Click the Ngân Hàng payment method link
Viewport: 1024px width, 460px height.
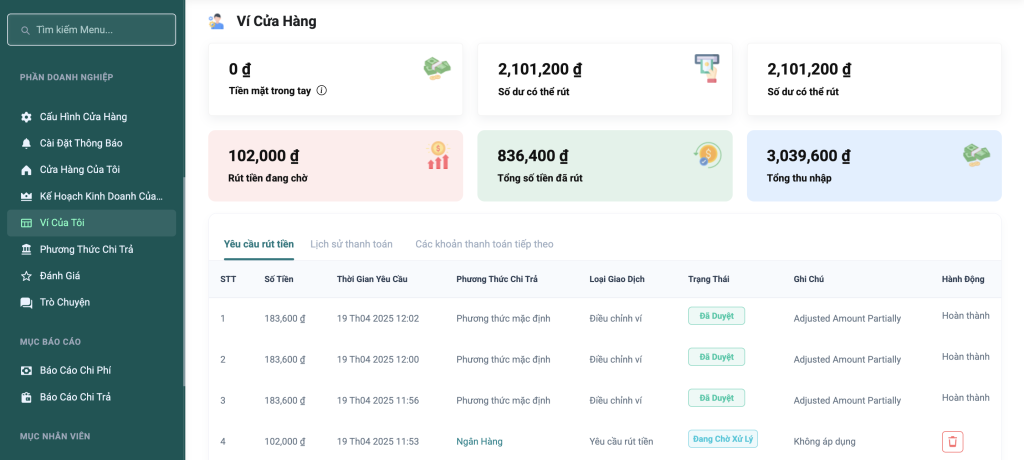point(479,441)
